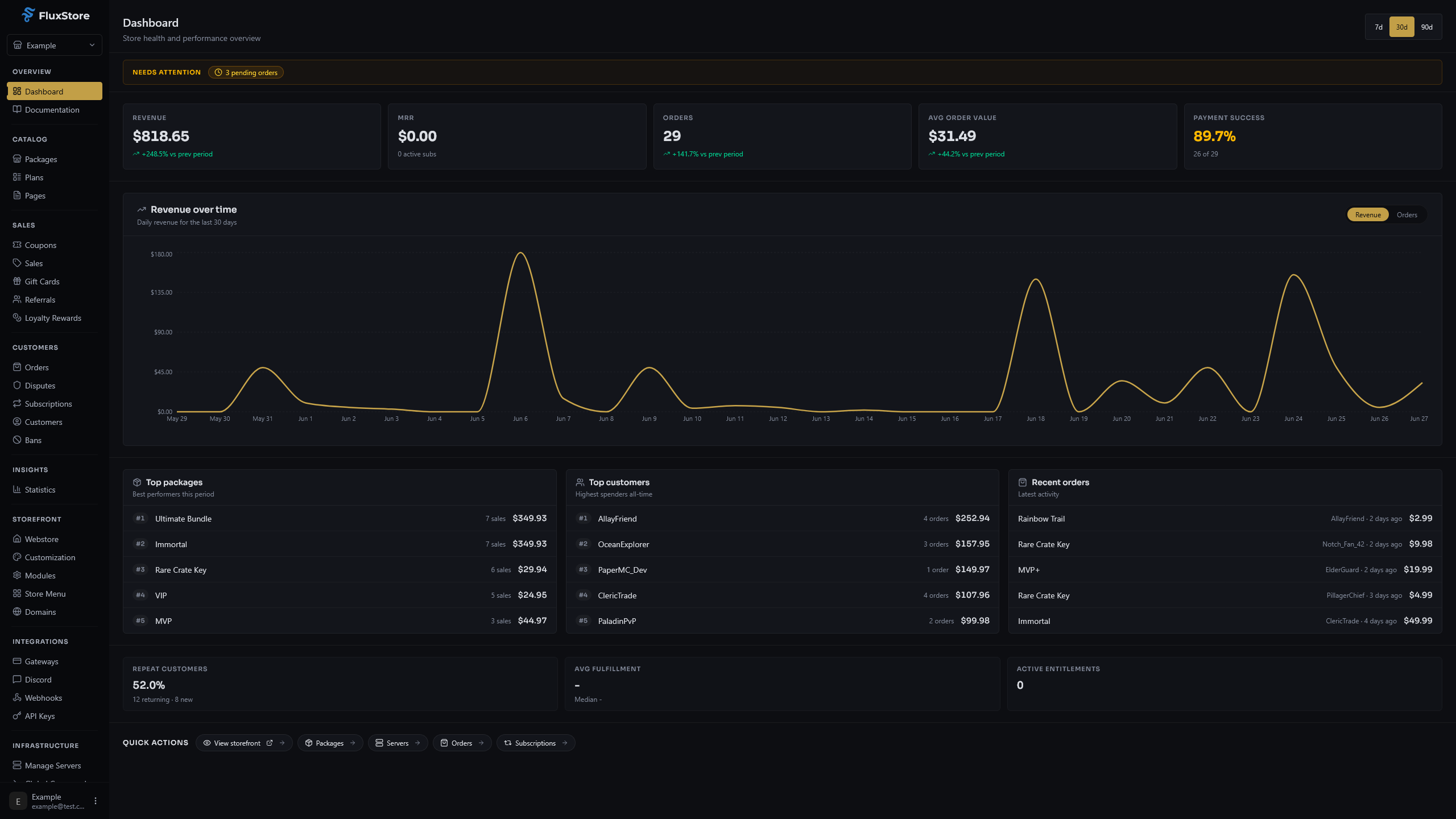The height and width of the screenshot is (819, 1456).
Task: Switch time range to 90d
Action: [x=1427, y=27]
